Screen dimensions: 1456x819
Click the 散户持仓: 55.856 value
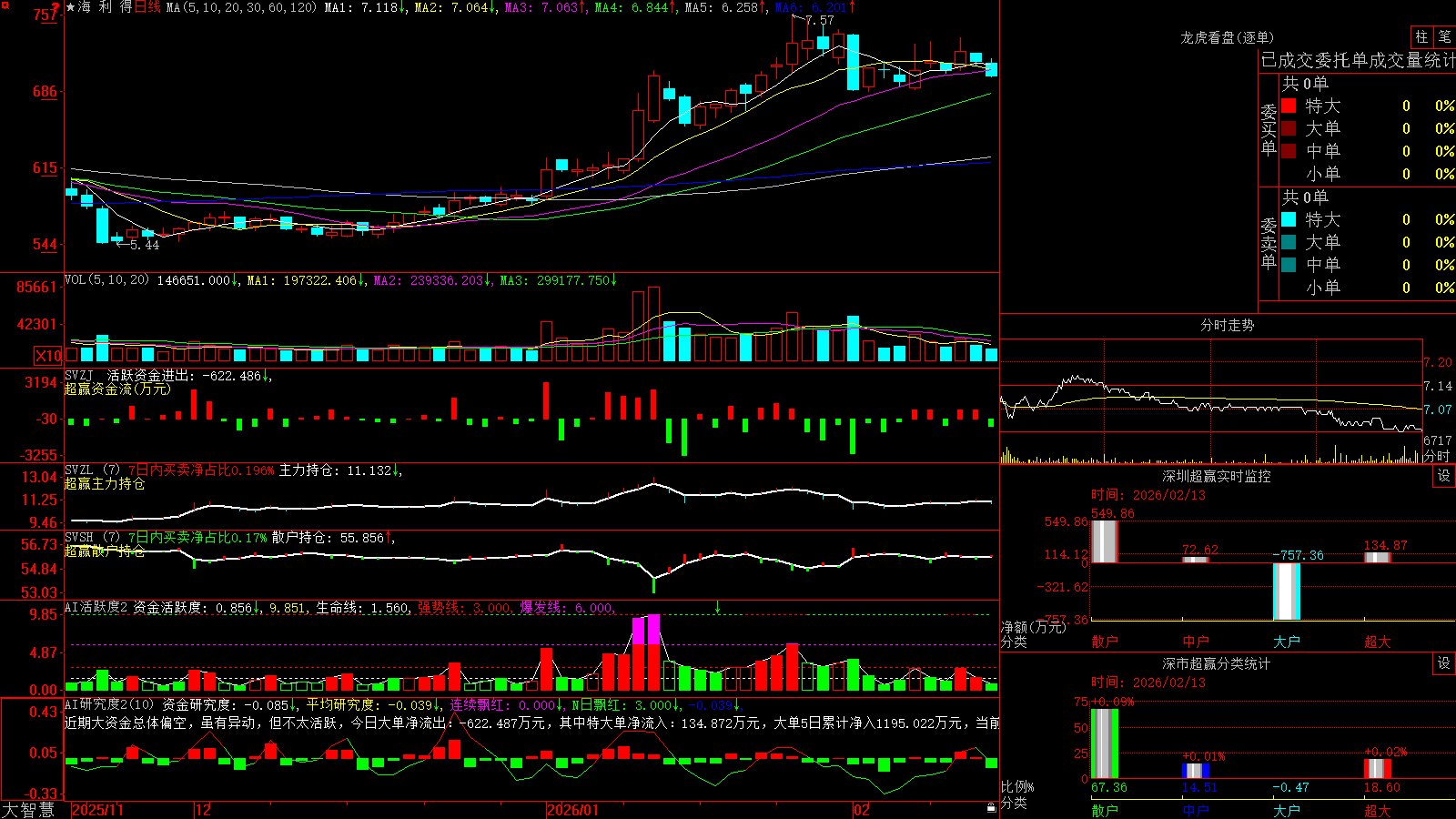pos(328,538)
